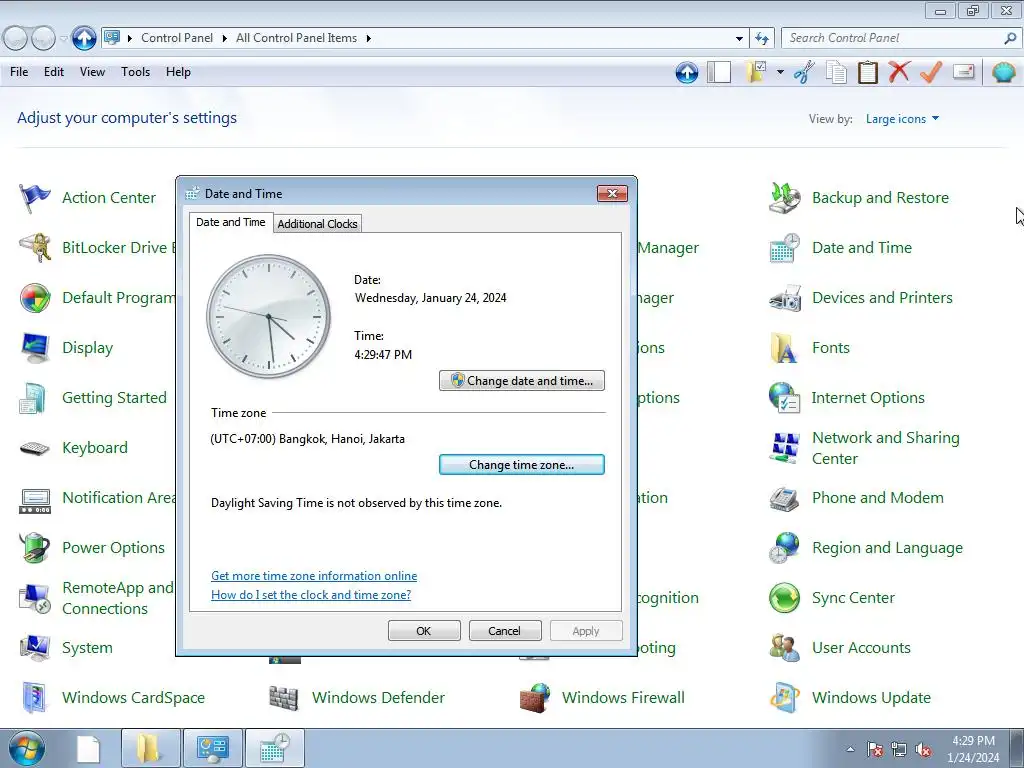Open Windows Update
Viewport: 1024px width, 768px height.
point(850,698)
